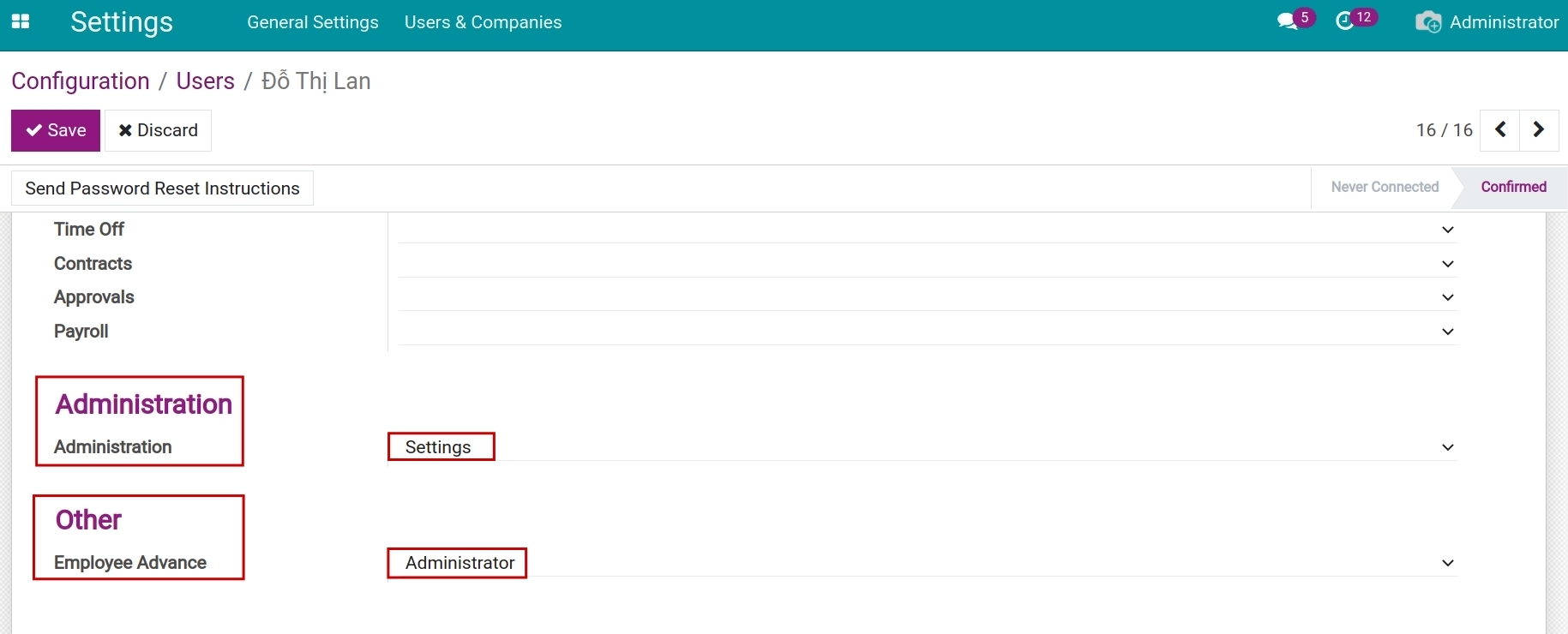
Task: Open the apps grid home menu
Action: (21, 22)
